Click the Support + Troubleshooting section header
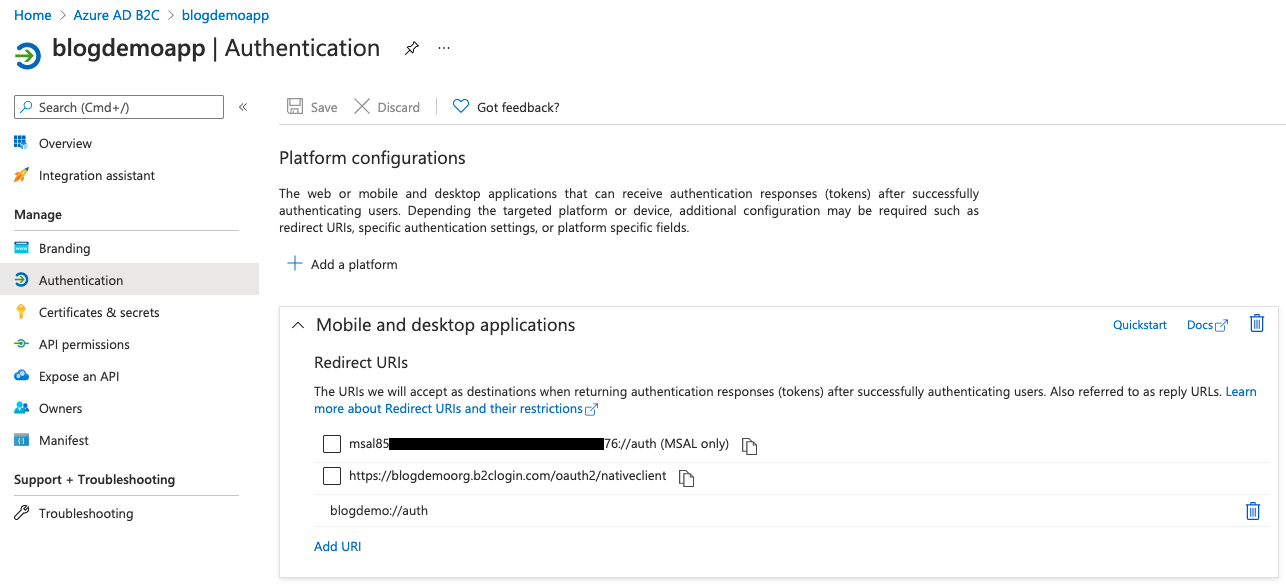The width and height of the screenshot is (1286, 588). point(94,479)
